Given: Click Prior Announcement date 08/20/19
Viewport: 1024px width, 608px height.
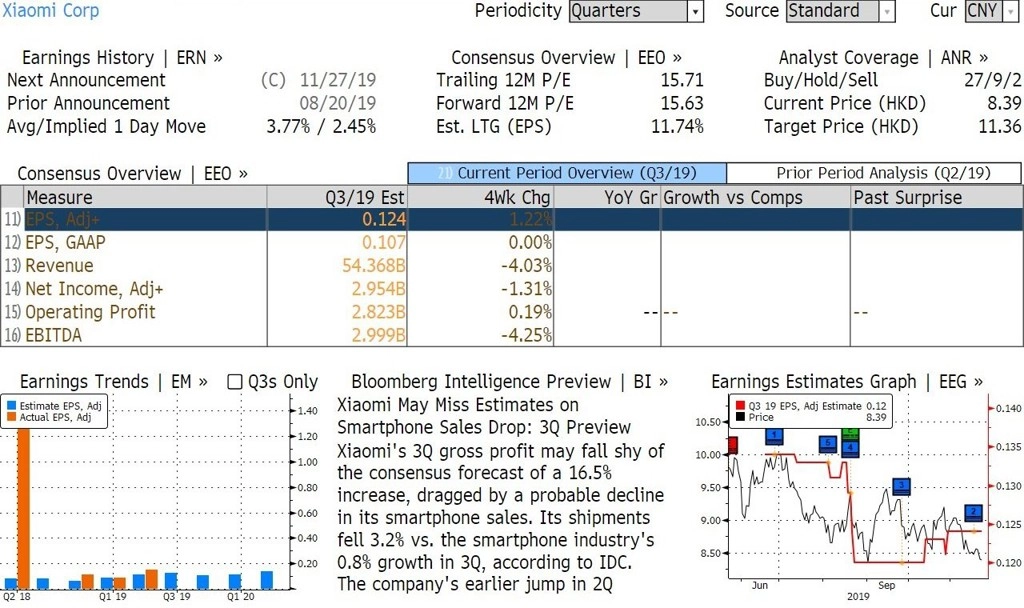Looking at the screenshot, I should pyautogui.click(x=338, y=103).
